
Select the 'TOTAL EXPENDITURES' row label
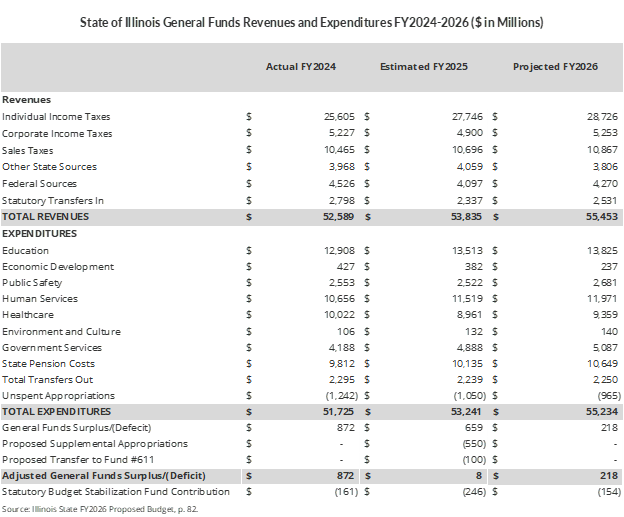[57, 412]
